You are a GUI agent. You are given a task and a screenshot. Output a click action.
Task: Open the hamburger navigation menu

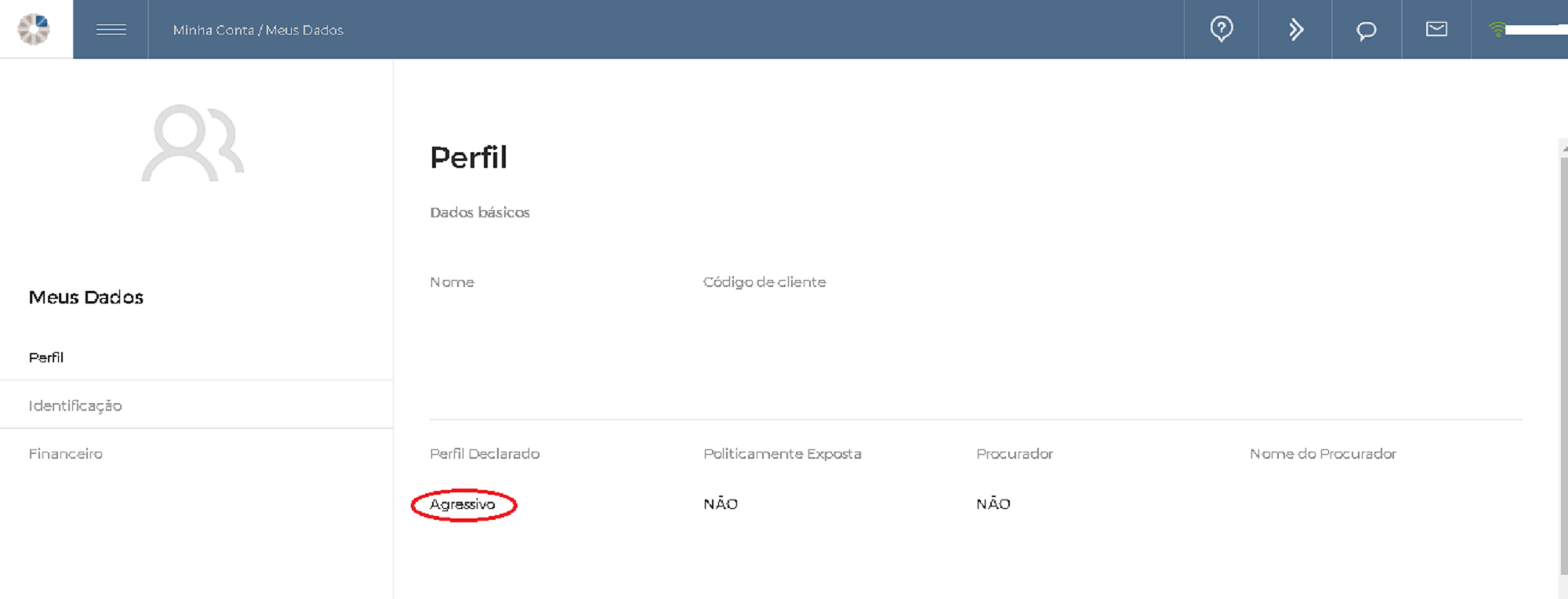(111, 29)
